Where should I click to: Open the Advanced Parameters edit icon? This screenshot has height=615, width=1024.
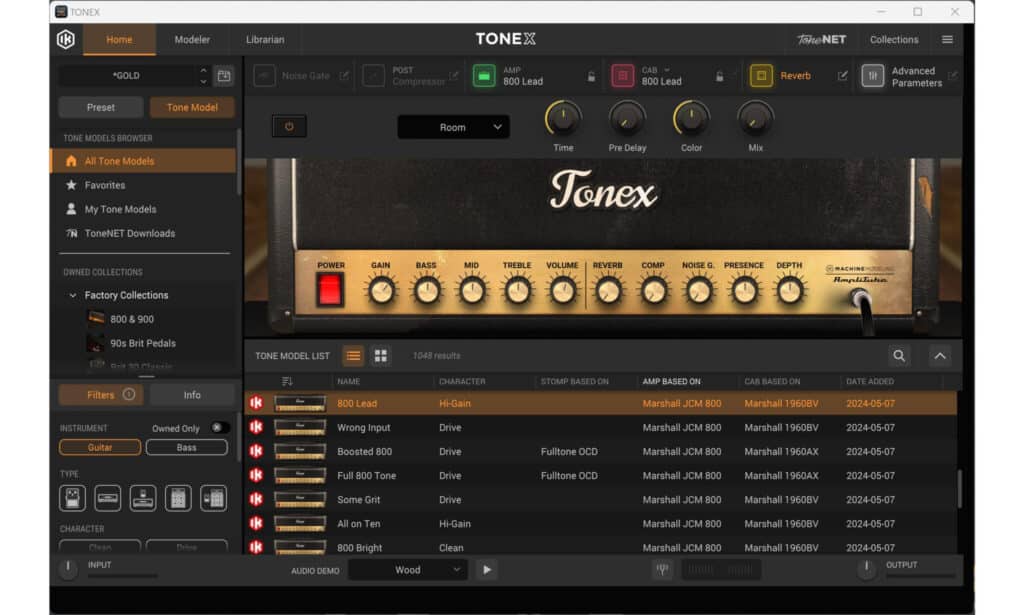[x=953, y=76]
